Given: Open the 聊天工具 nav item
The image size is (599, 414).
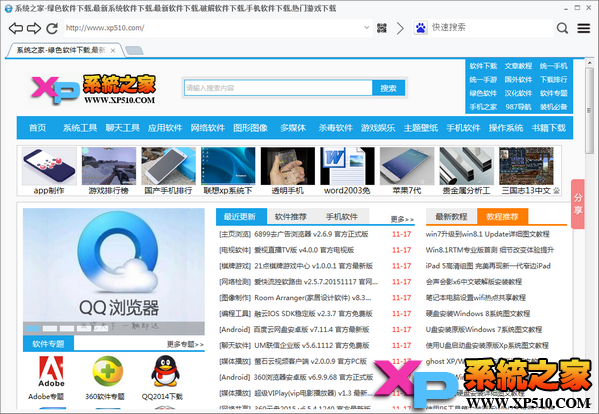Looking at the screenshot, I should pos(123,128).
